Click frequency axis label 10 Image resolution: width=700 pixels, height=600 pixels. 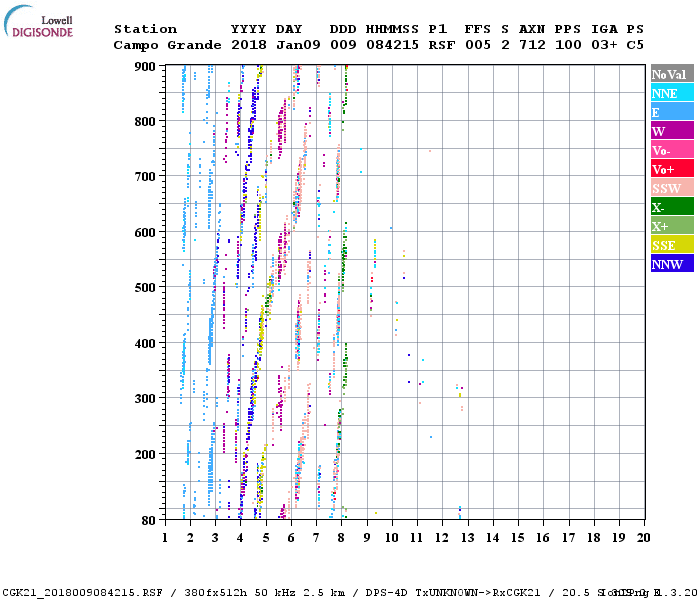tap(392, 538)
